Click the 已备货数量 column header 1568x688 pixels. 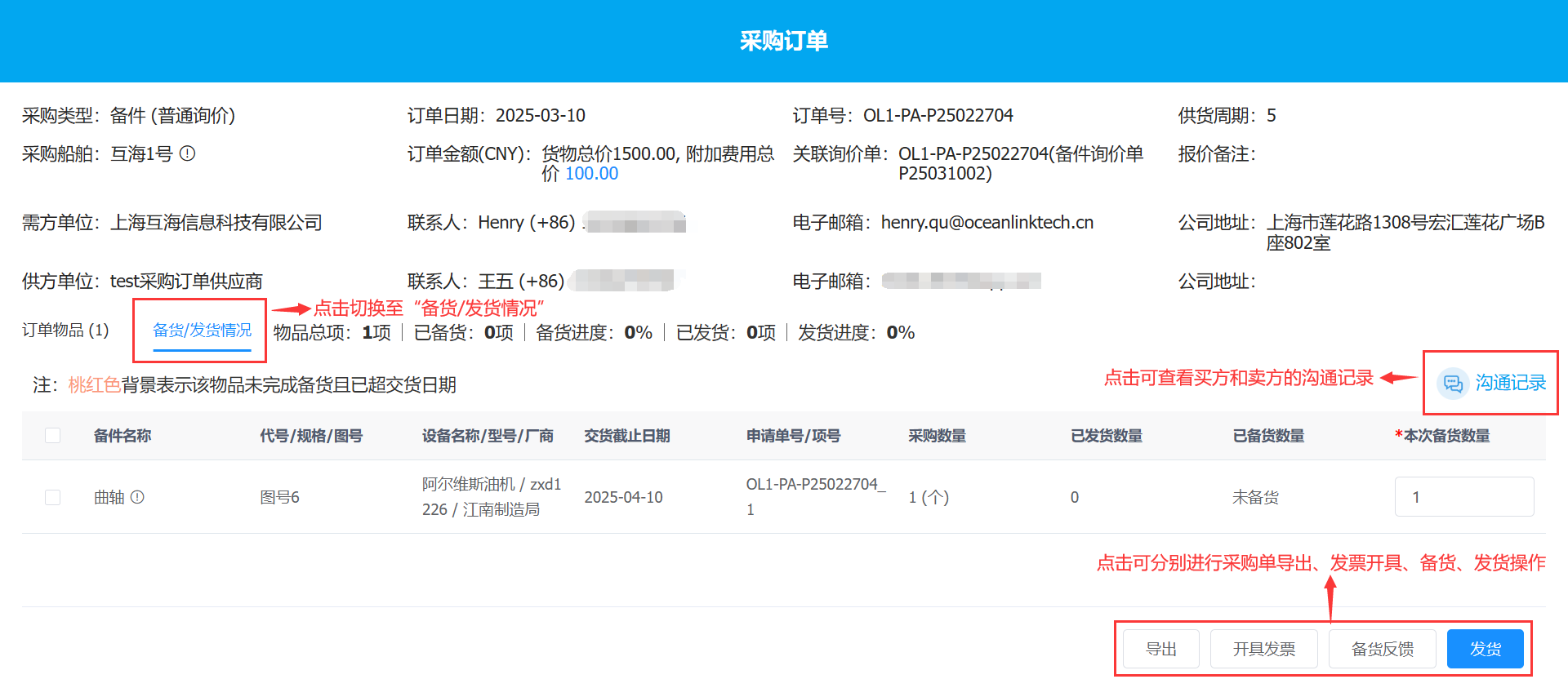click(1268, 436)
